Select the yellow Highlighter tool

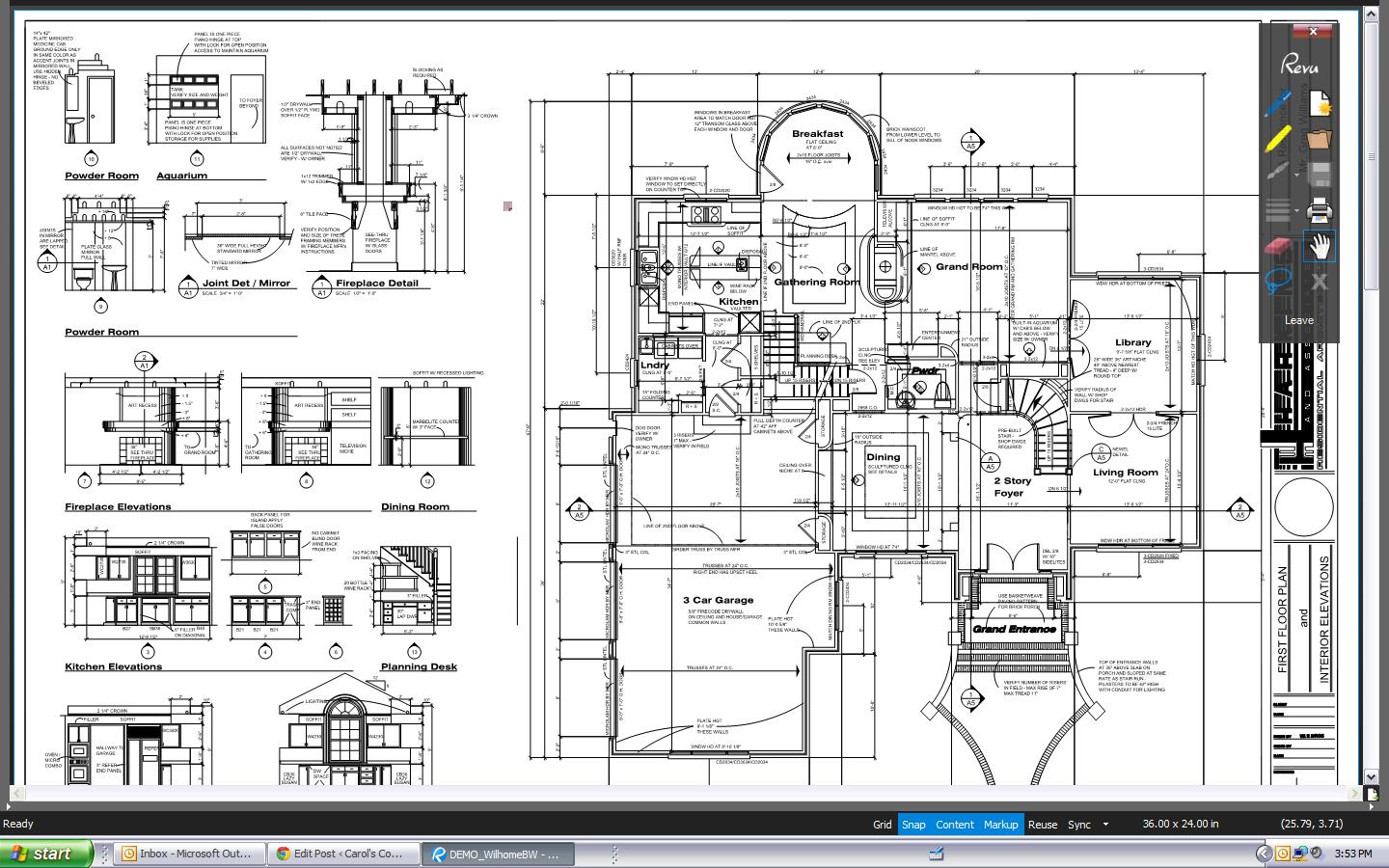pos(1279,140)
